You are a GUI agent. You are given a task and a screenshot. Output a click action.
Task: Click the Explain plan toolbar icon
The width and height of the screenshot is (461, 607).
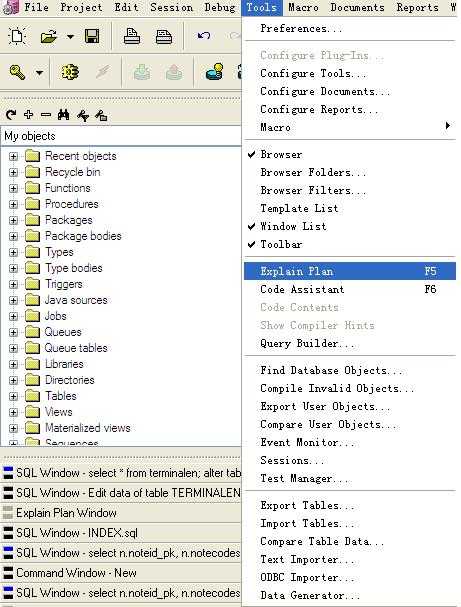(214, 71)
